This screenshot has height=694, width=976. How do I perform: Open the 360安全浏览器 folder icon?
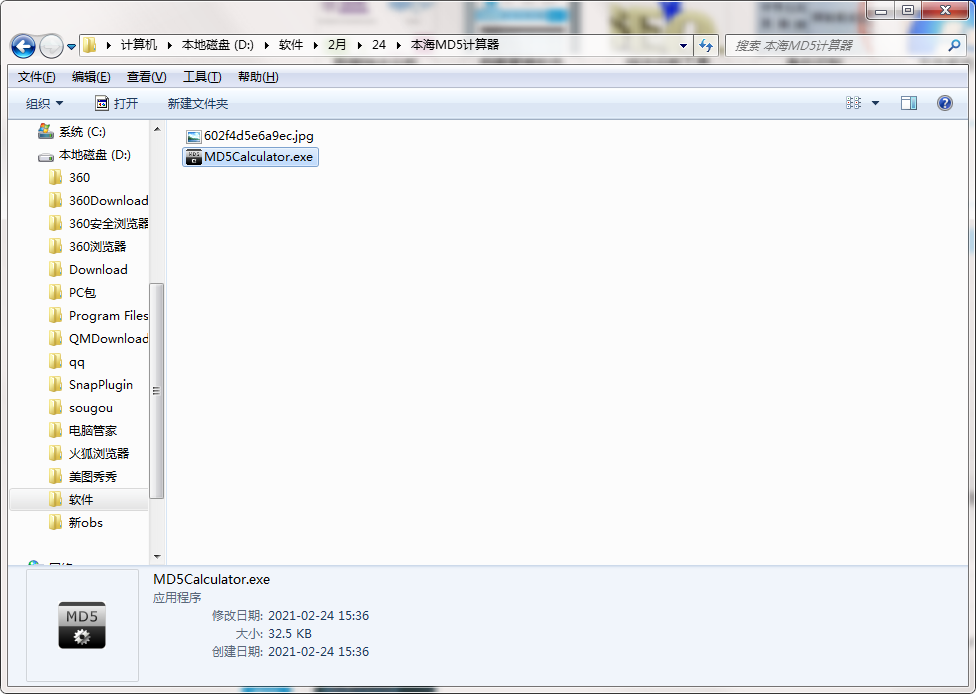pyautogui.click(x=55, y=223)
